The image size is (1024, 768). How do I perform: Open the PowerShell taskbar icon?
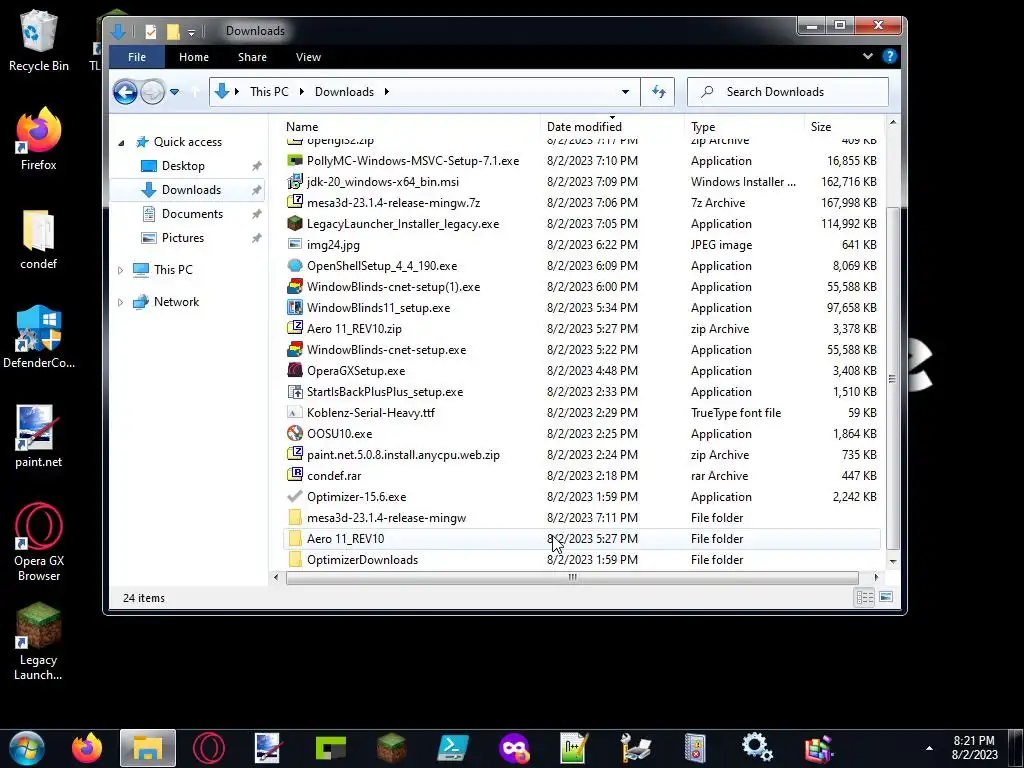[x=453, y=748]
